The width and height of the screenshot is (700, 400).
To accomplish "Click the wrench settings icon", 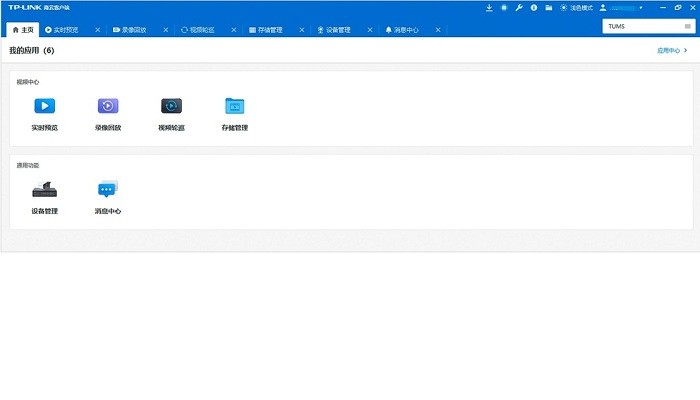I will coord(519,8).
